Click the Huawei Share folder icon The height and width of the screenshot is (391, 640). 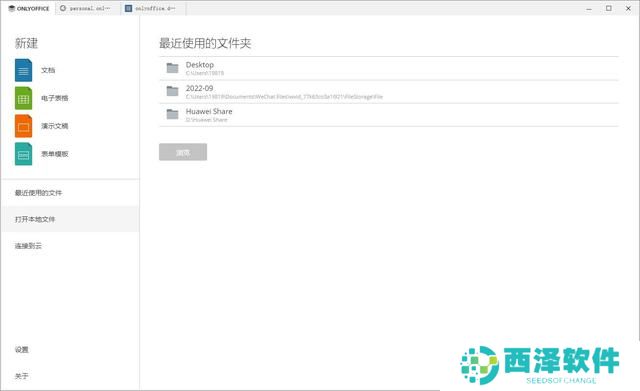point(173,114)
